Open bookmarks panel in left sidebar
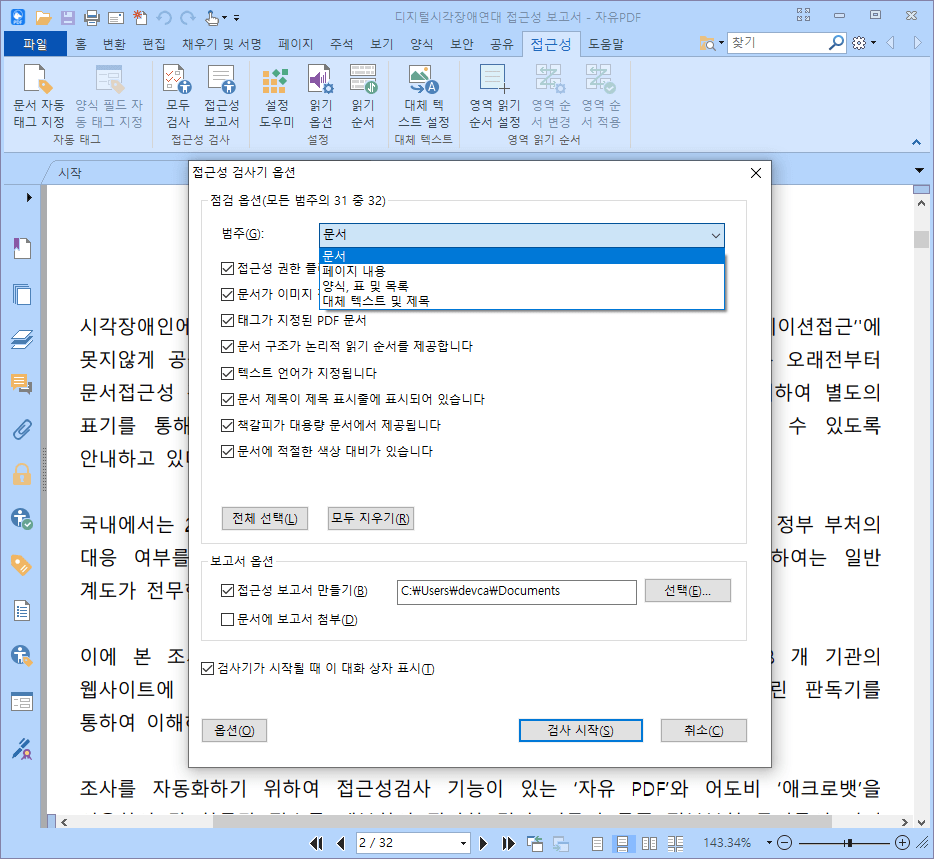Screen dimensions: 934x860 [x=22, y=248]
